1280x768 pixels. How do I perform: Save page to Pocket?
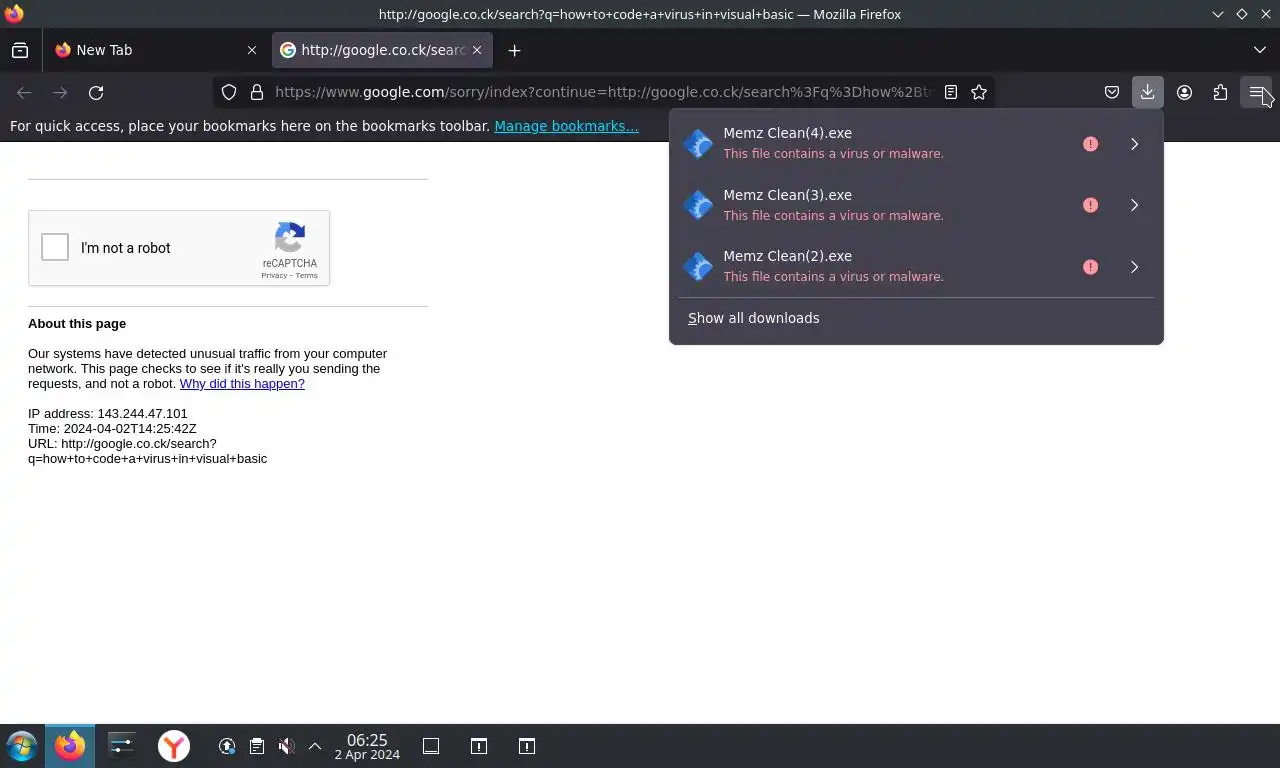tap(1111, 92)
